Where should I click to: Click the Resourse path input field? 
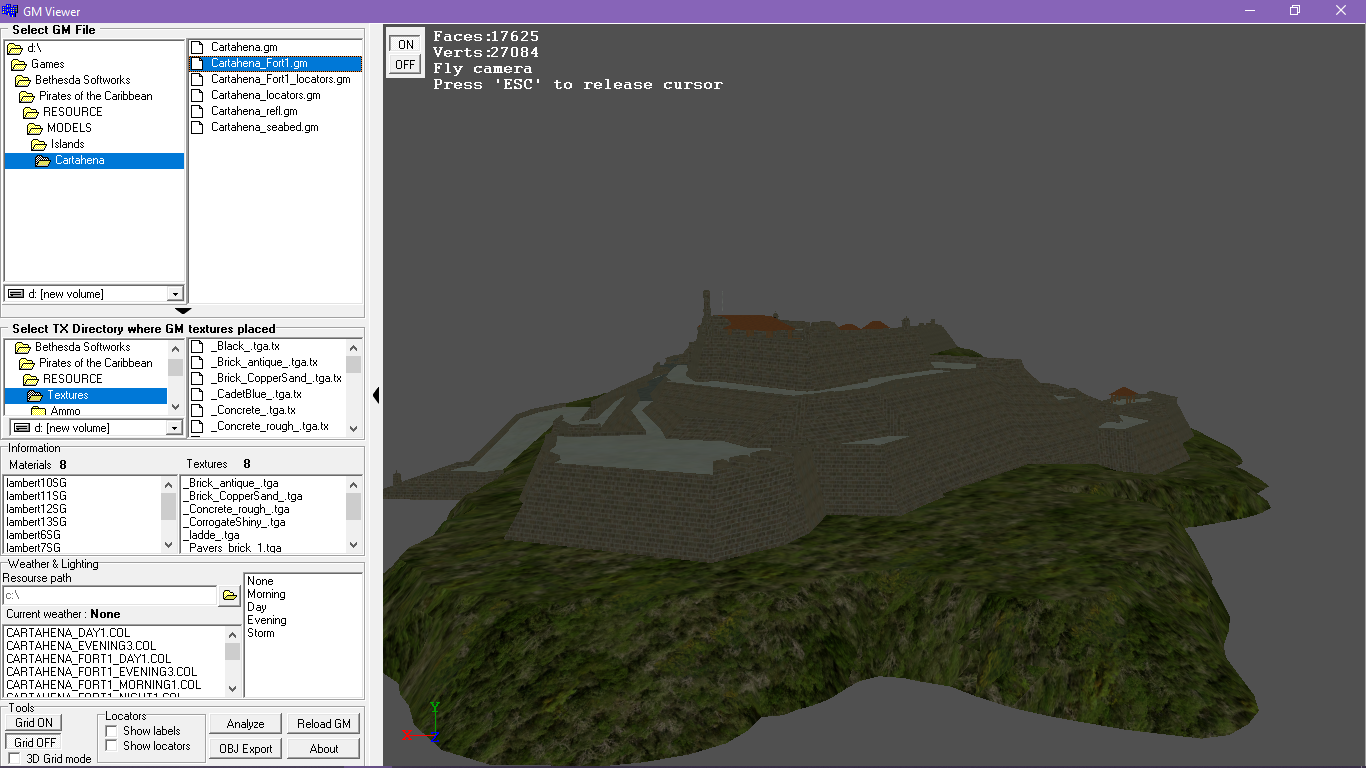tap(110, 596)
